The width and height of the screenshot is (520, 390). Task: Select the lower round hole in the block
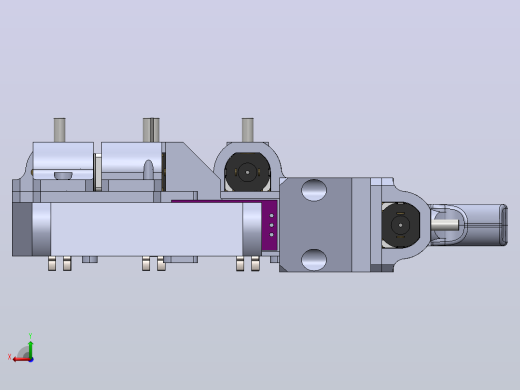click(314, 260)
